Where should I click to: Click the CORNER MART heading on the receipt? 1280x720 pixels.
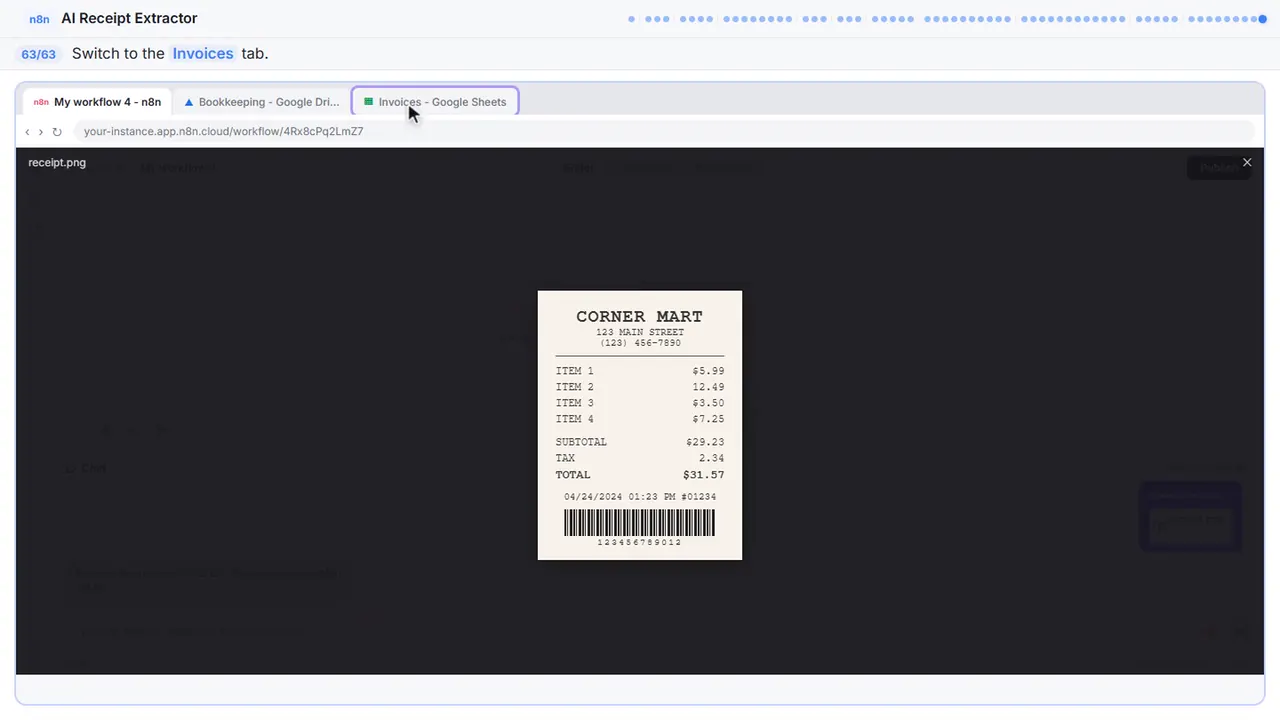(x=640, y=316)
